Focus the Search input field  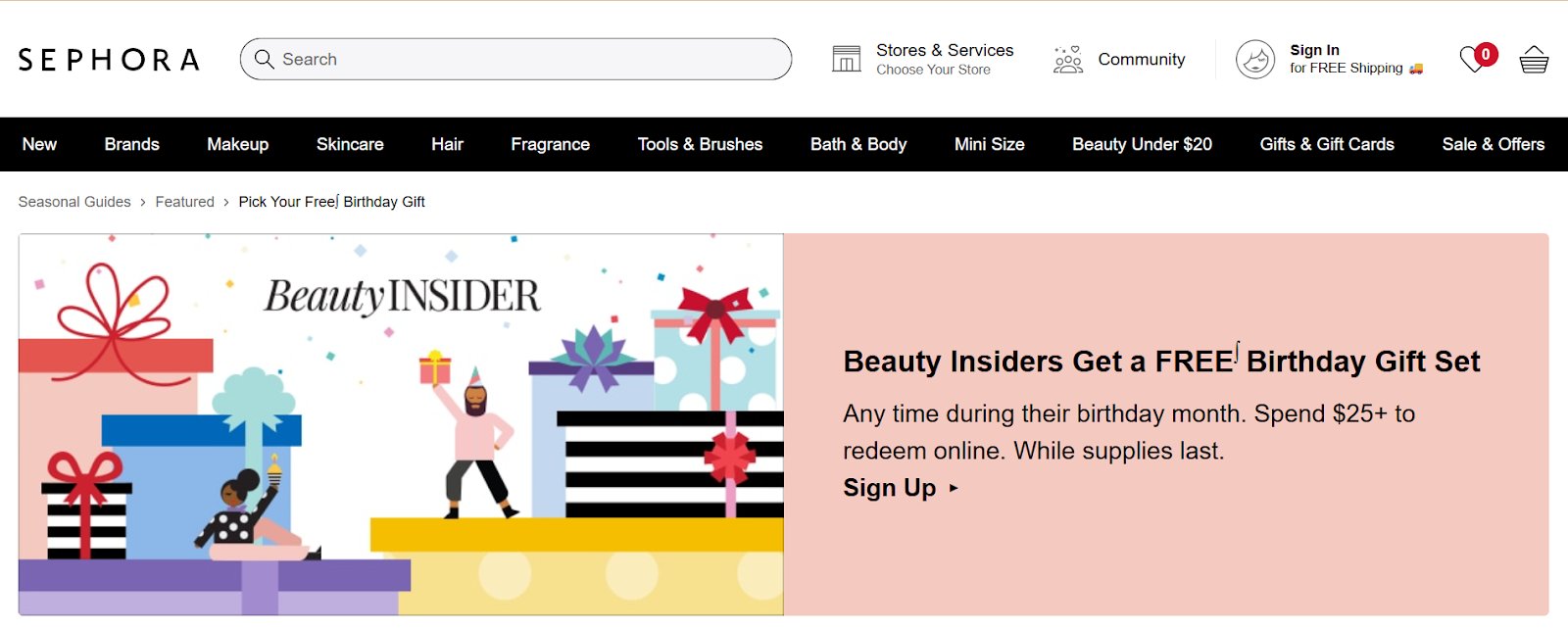(x=515, y=59)
